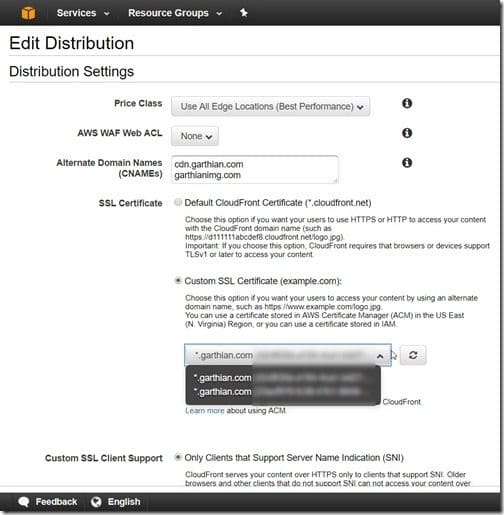The image size is (504, 515).
Task: Select Only Clients that Support SNI option
Action: (x=178, y=457)
